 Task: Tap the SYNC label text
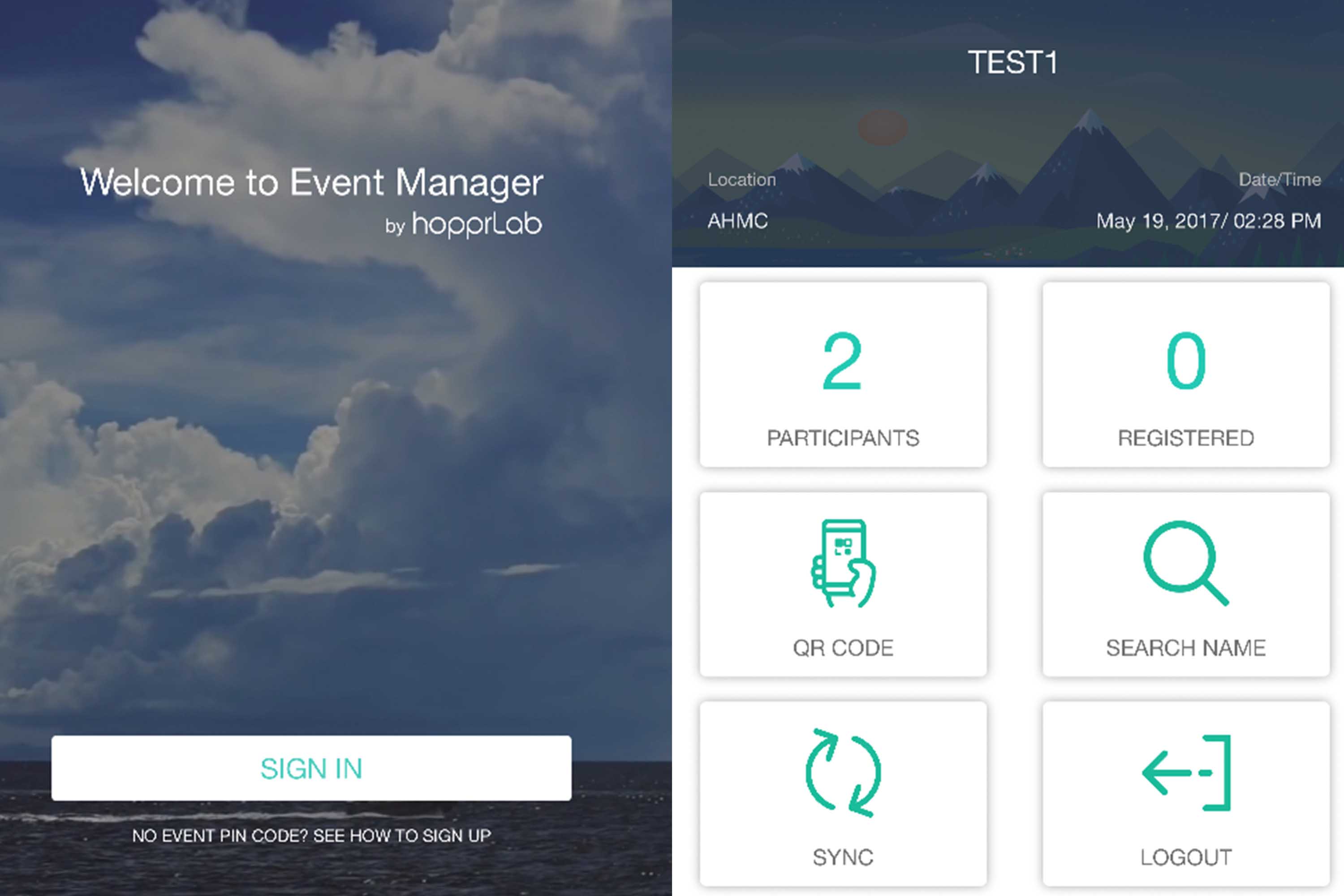pos(843,858)
